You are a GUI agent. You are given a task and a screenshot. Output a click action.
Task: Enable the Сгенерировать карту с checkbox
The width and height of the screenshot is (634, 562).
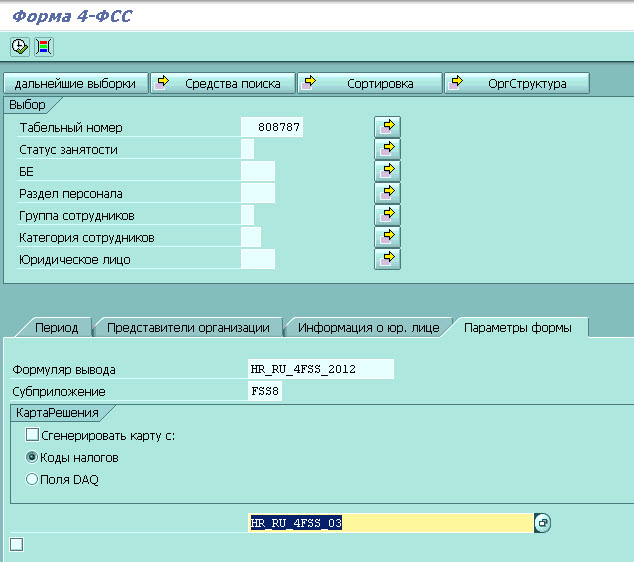(x=32, y=435)
